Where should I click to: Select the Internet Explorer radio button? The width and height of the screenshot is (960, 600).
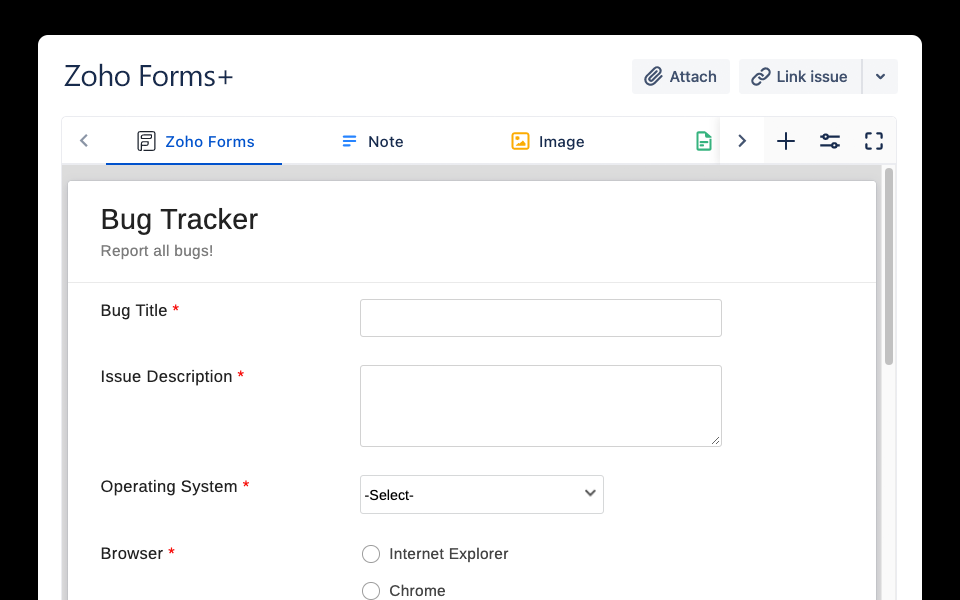point(371,553)
